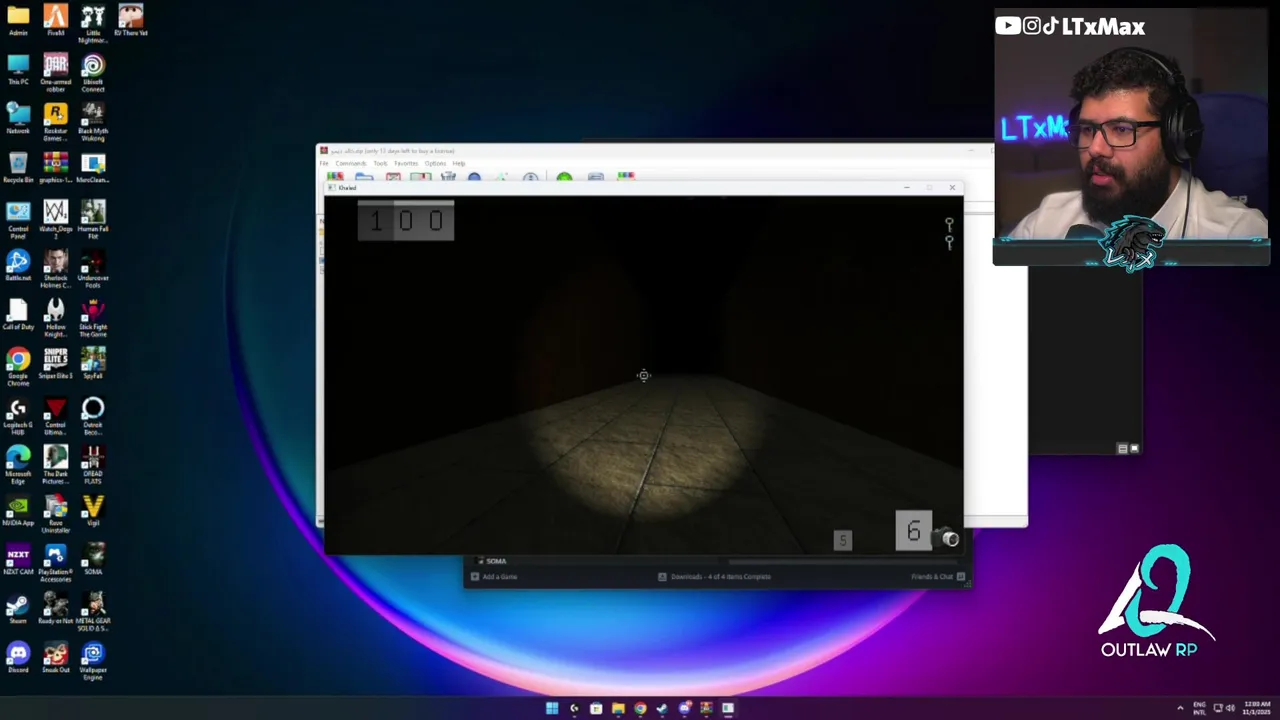Select Black Myth Wukong desktop icon

click(x=93, y=119)
